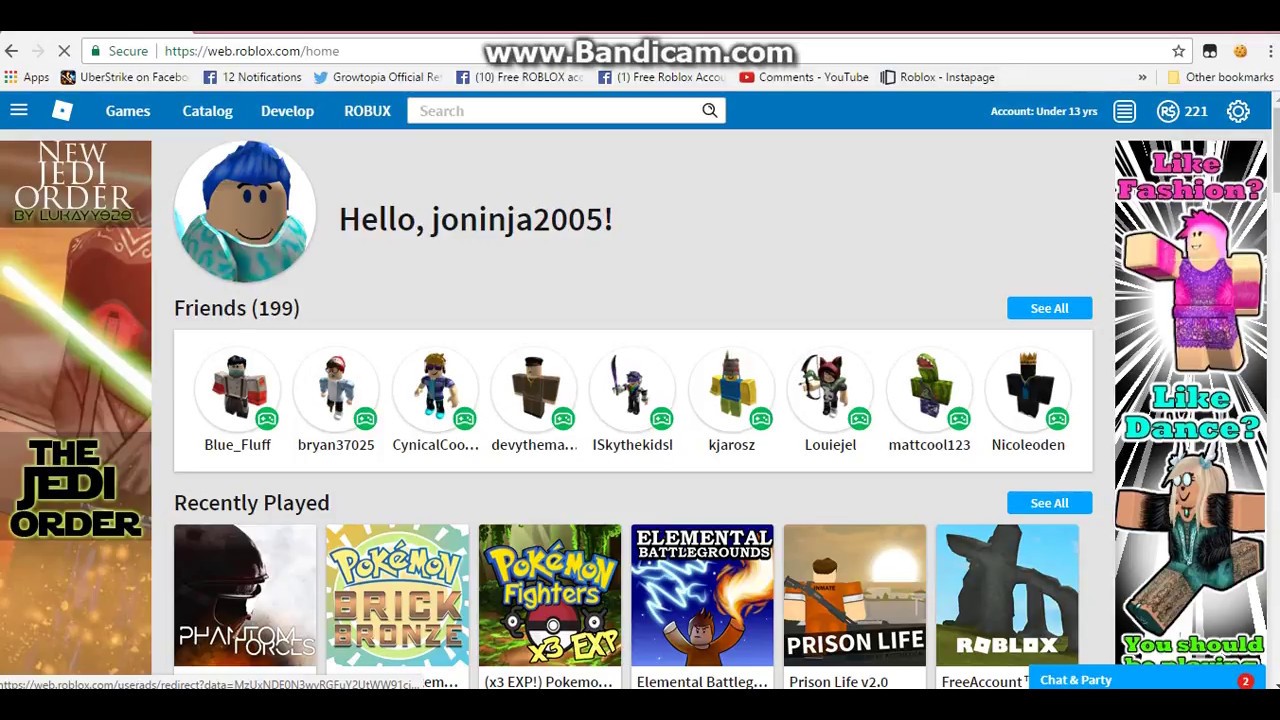Open Prison Life game thumbnail
Screen dimensions: 1280x720
pos(854,595)
